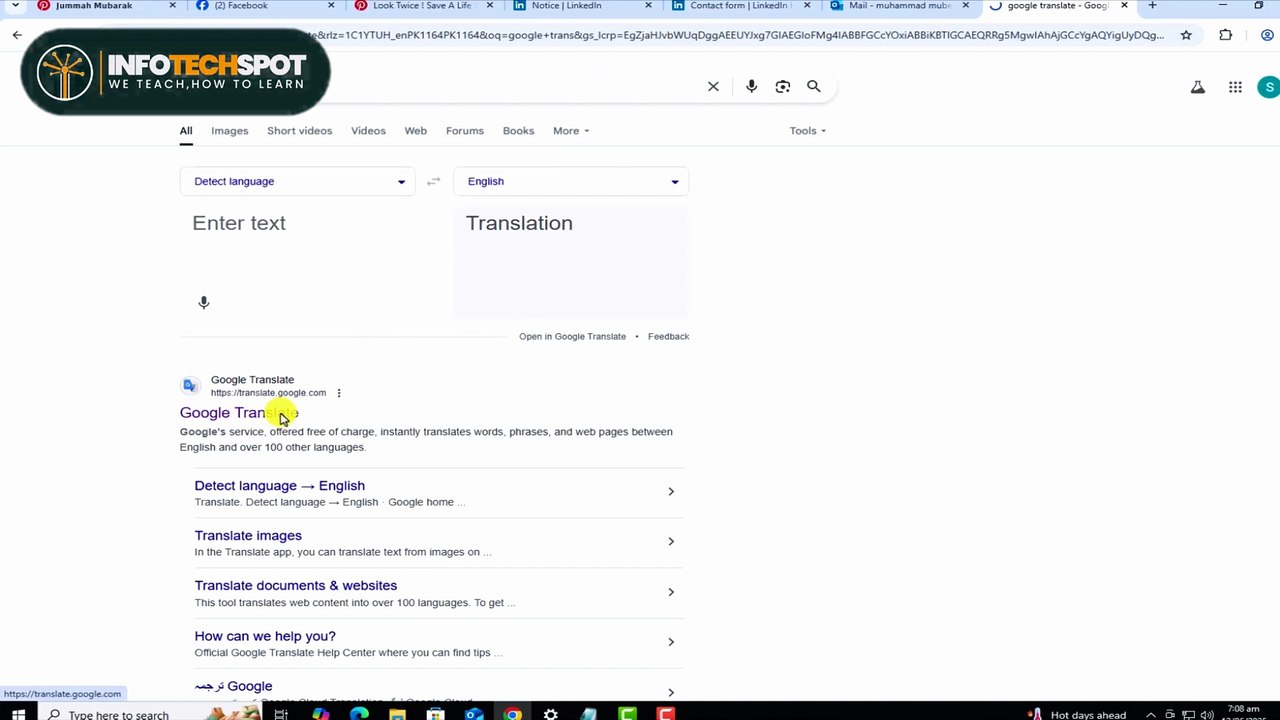Open the Google account avatar
1280x720 pixels.
point(1268,87)
